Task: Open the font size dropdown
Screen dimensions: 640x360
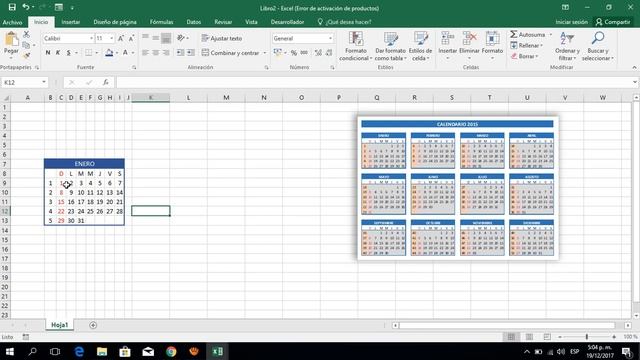Action: (111, 38)
